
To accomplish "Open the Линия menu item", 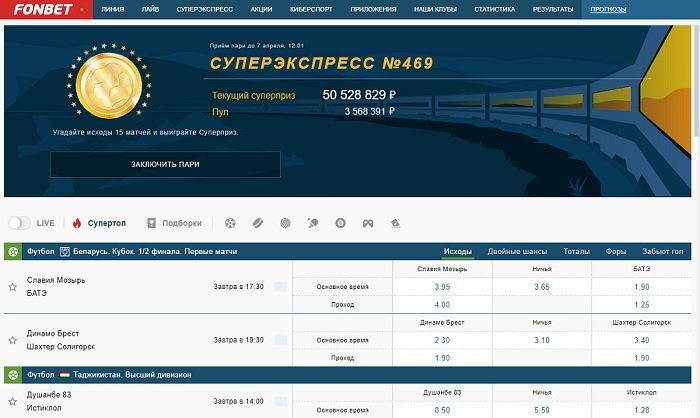I will pyautogui.click(x=112, y=9).
